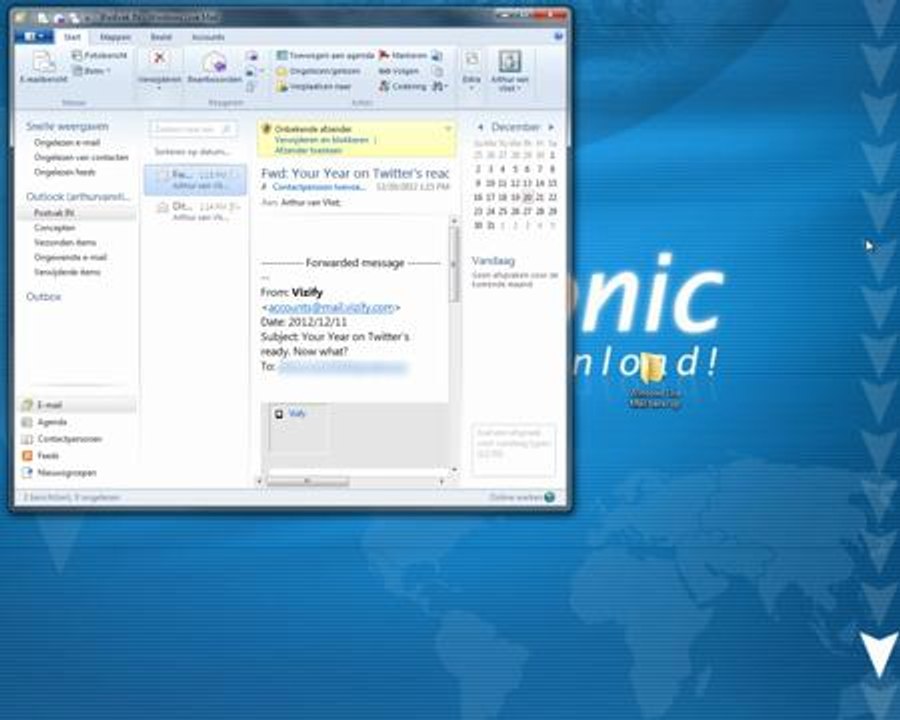Click Contactpersoon toevoegen link

tap(319, 187)
